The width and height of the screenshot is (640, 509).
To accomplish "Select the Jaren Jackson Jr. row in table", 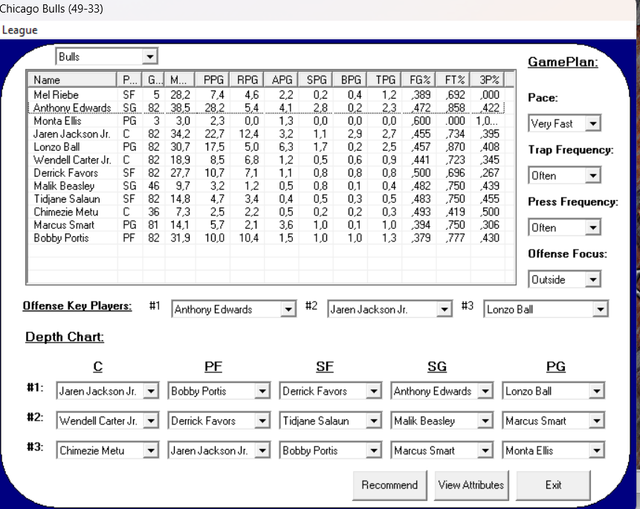I will pos(267,134).
